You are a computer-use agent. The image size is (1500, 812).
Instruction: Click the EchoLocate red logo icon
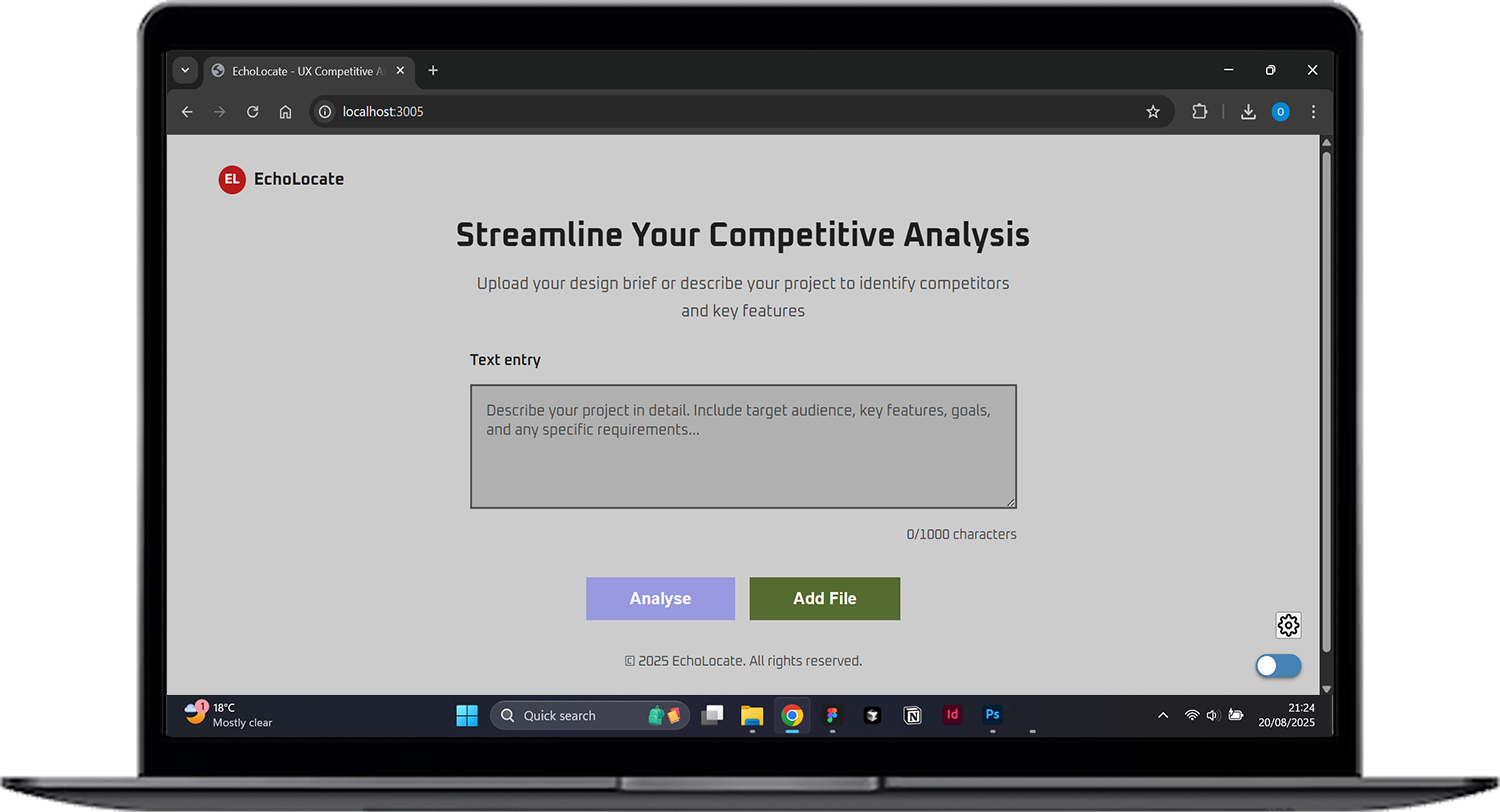(232, 179)
